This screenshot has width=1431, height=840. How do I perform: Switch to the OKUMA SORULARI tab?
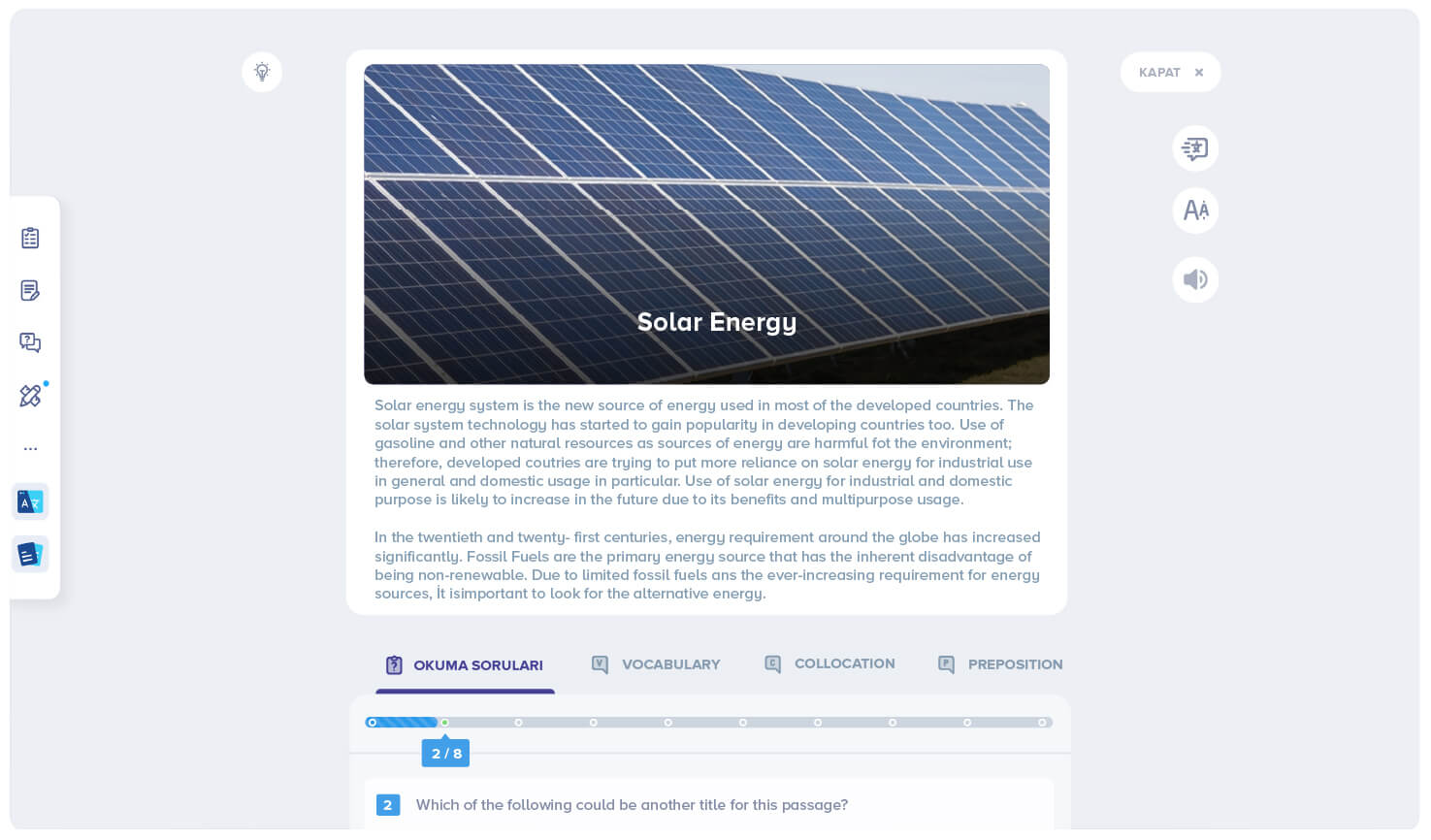coord(465,665)
